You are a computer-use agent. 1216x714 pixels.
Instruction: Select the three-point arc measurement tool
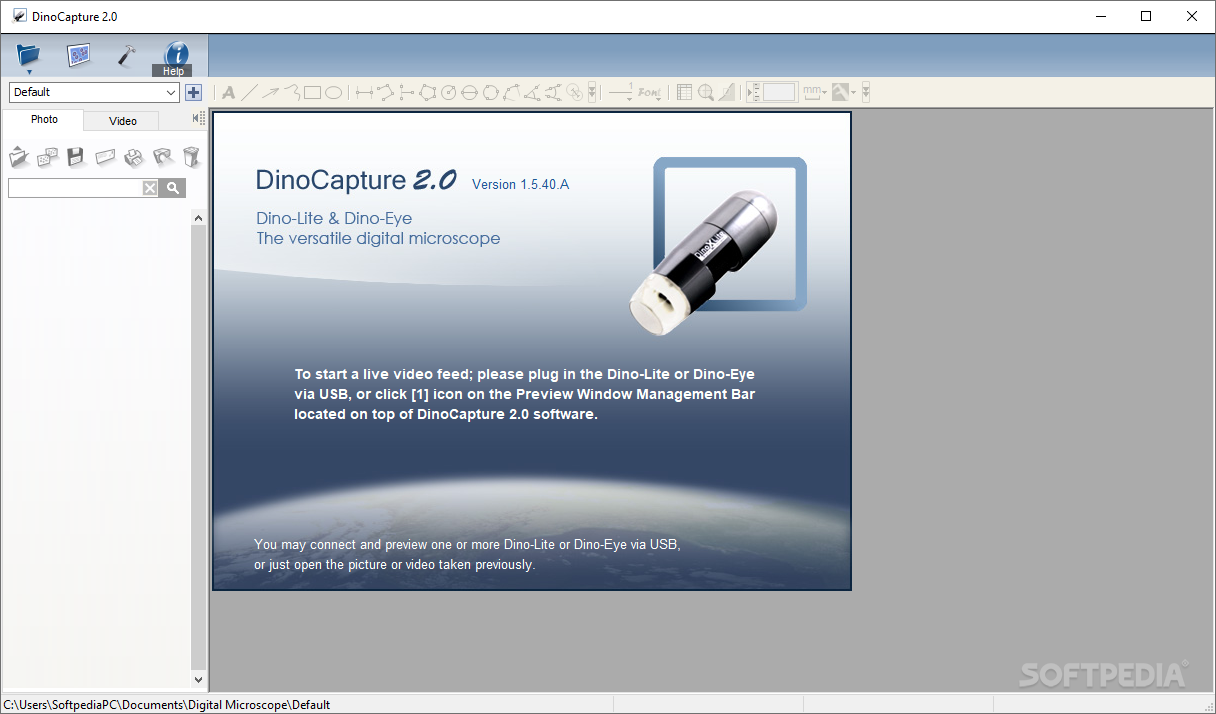511,92
